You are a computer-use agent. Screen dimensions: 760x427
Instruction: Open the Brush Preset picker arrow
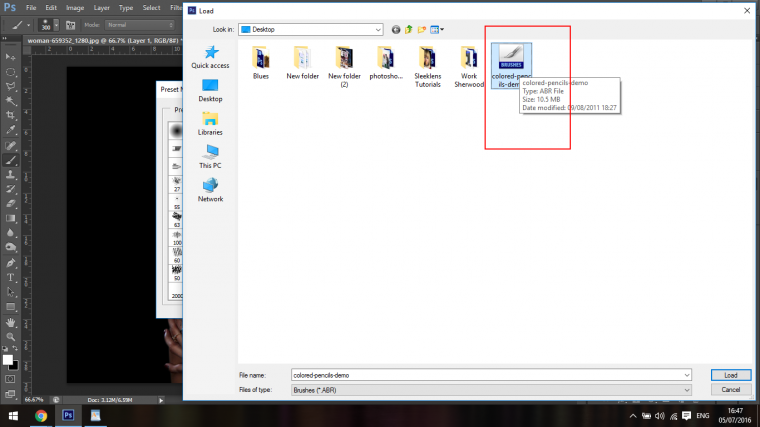56,25
